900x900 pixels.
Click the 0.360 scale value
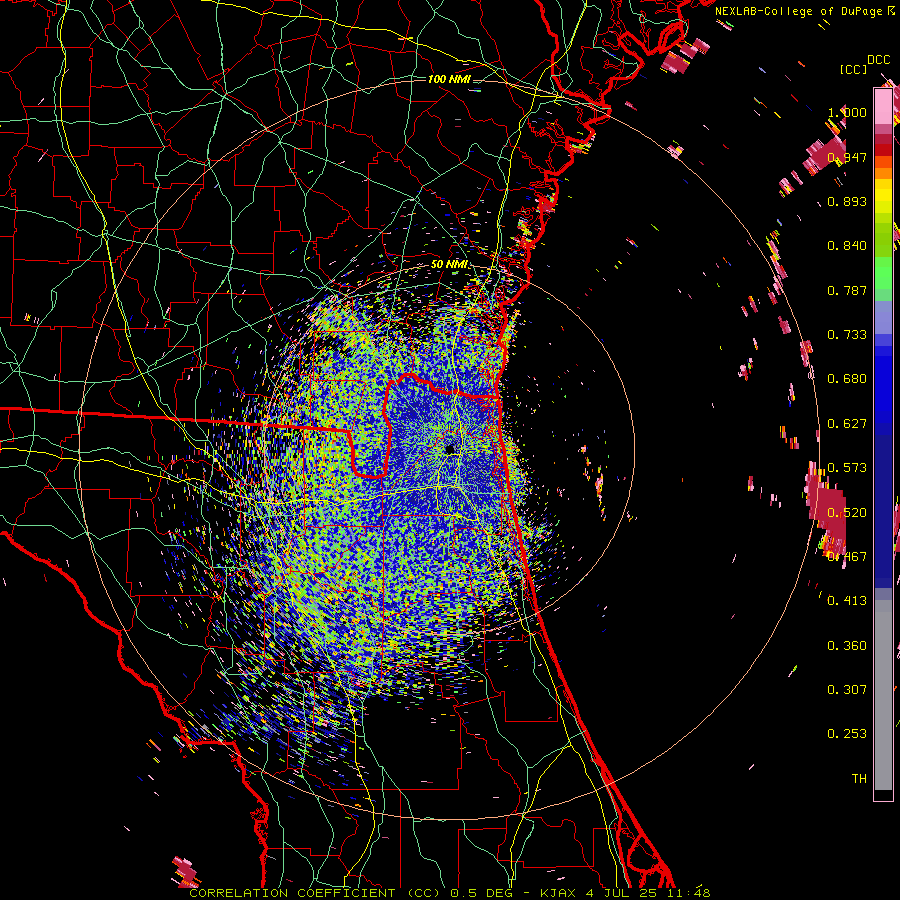[x=847, y=645]
